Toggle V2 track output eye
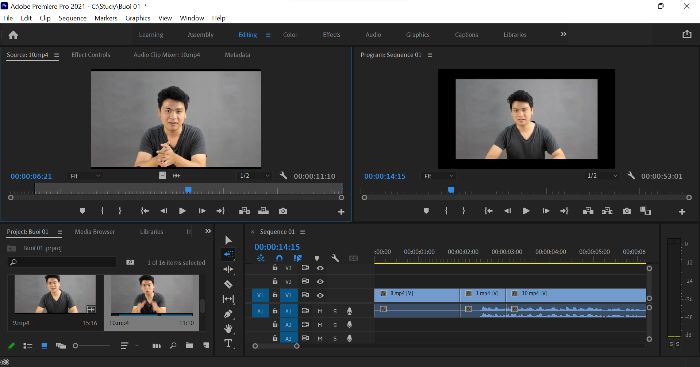700x367 pixels. 320,281
